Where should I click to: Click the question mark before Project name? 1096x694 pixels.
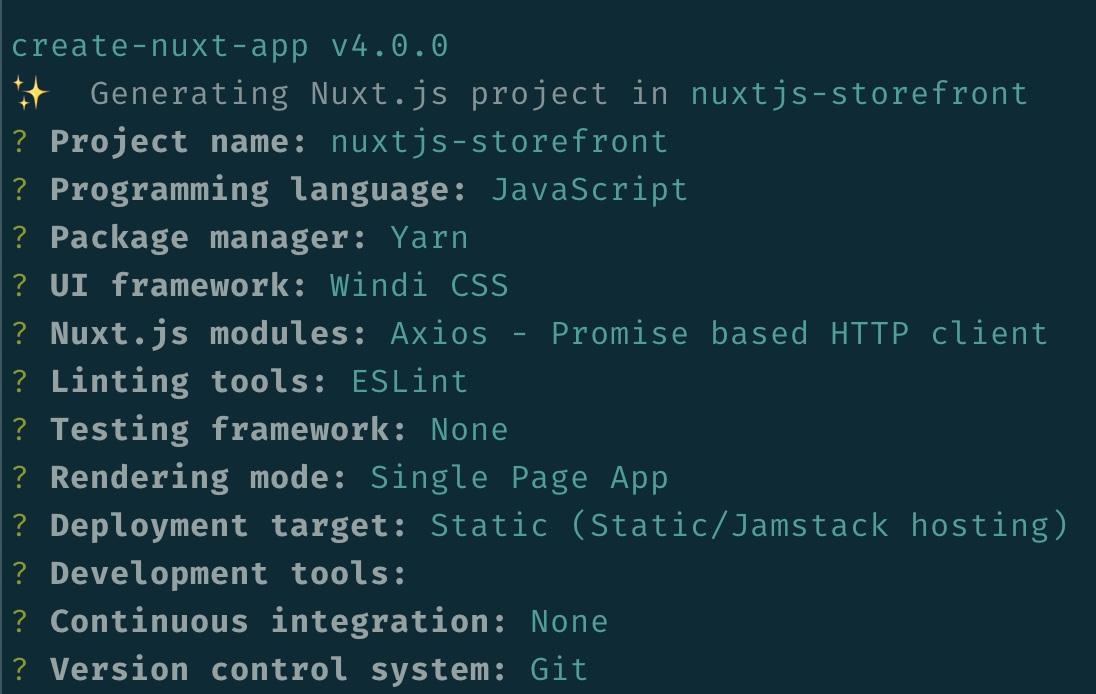(x=19, y=141)
